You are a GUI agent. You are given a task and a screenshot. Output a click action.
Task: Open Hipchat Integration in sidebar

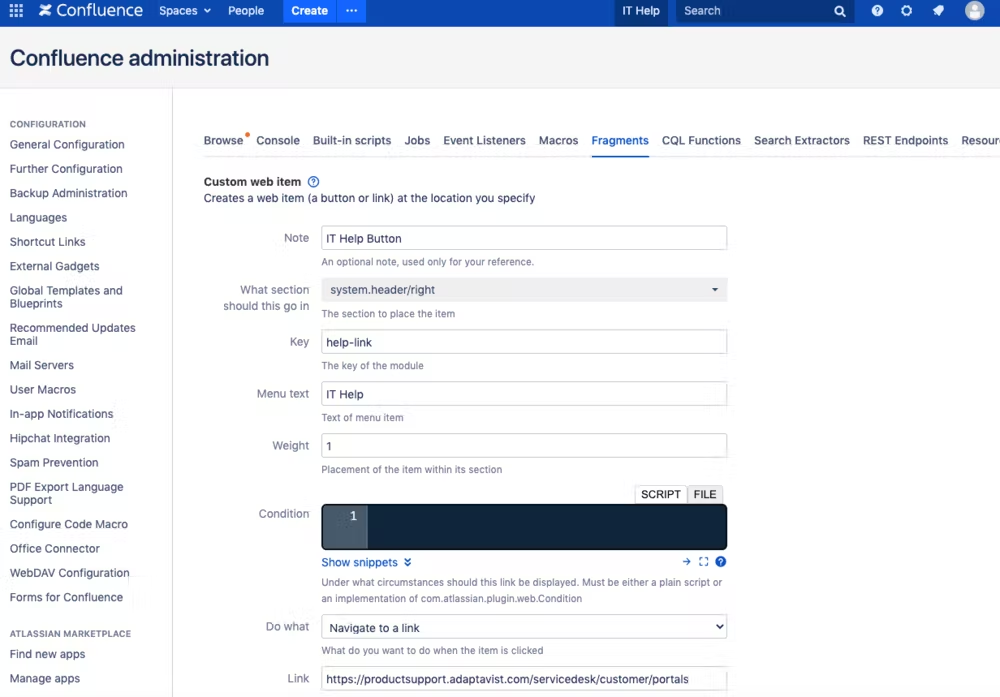point(60,438)
